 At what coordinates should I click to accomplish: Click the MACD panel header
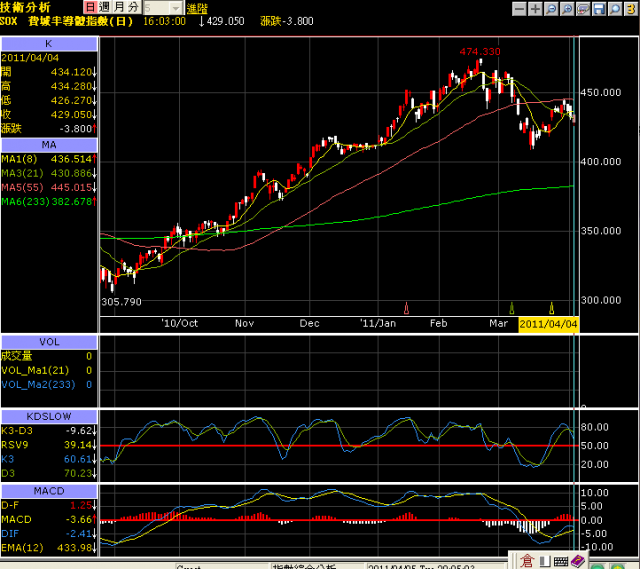[49, 491]
